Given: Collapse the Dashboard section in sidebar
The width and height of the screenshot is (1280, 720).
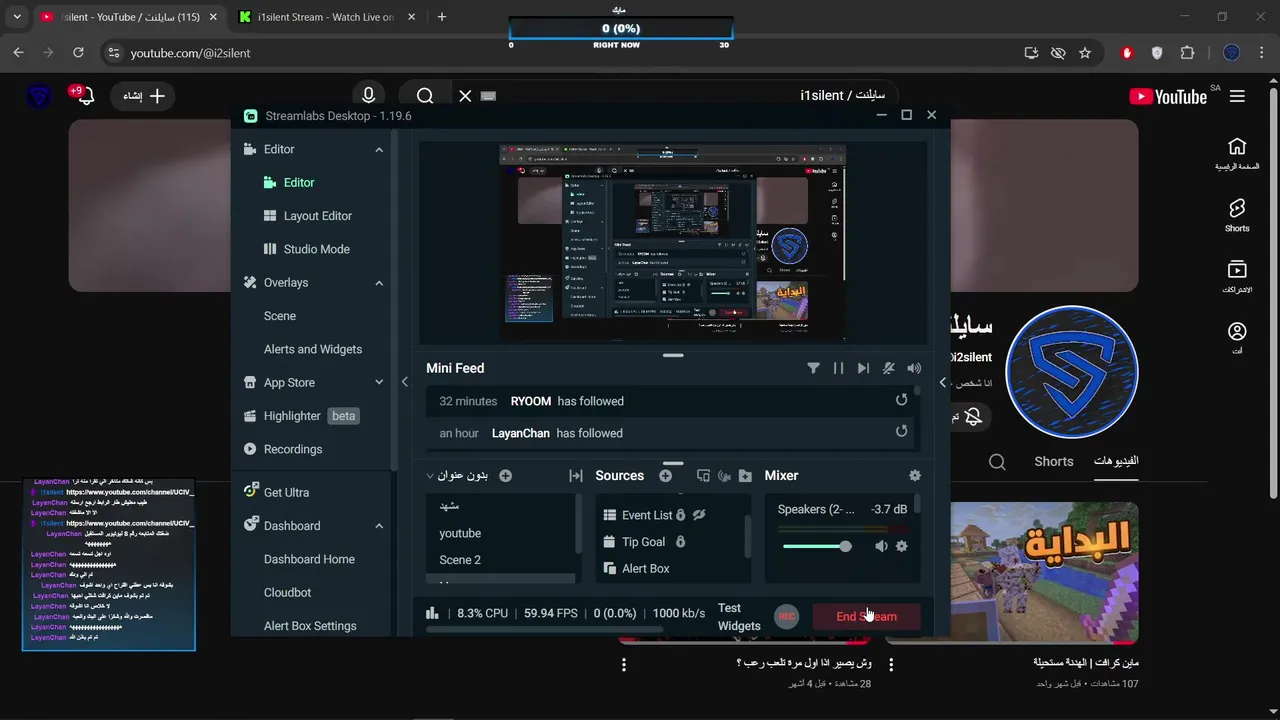Looking at the screenshot, I should (x=379, y=526).
